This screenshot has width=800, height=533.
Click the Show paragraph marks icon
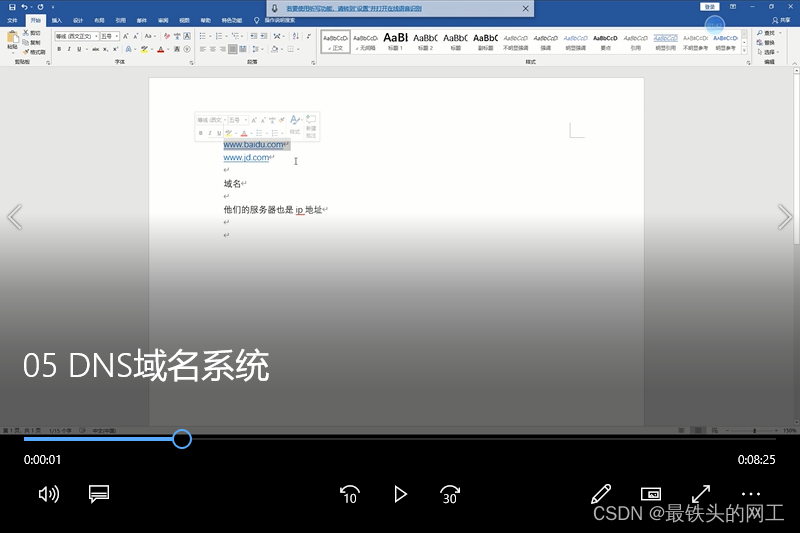pos(309,36)
